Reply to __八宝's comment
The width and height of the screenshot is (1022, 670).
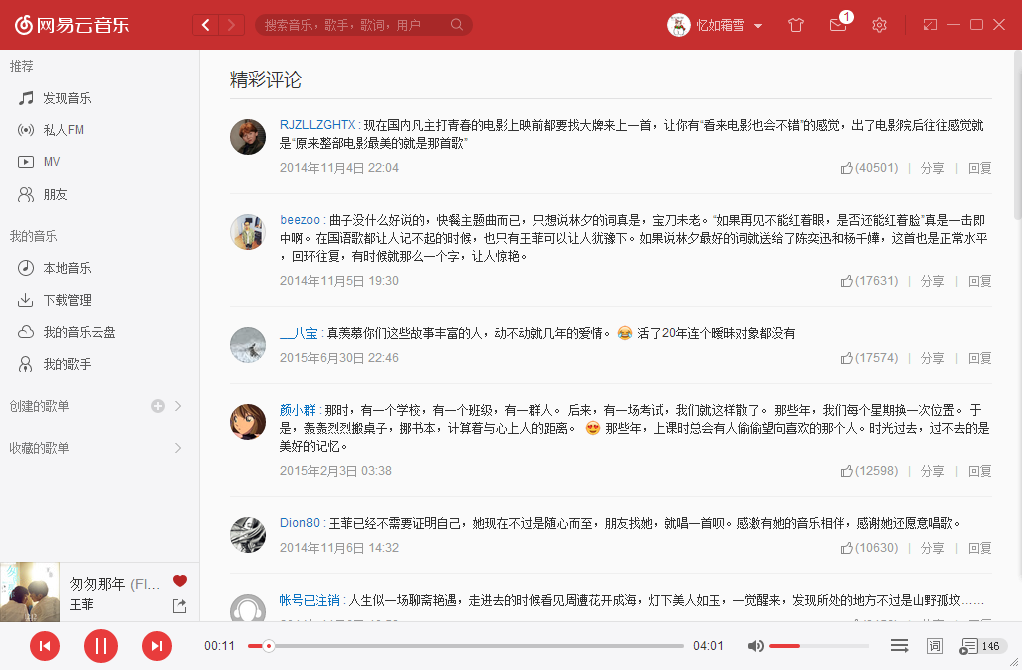980,358
